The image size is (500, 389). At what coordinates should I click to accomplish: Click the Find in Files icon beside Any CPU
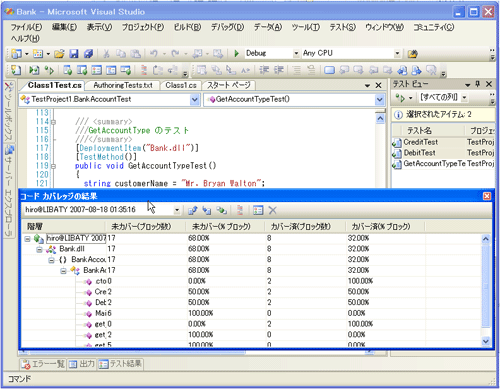tap(413, 54)
